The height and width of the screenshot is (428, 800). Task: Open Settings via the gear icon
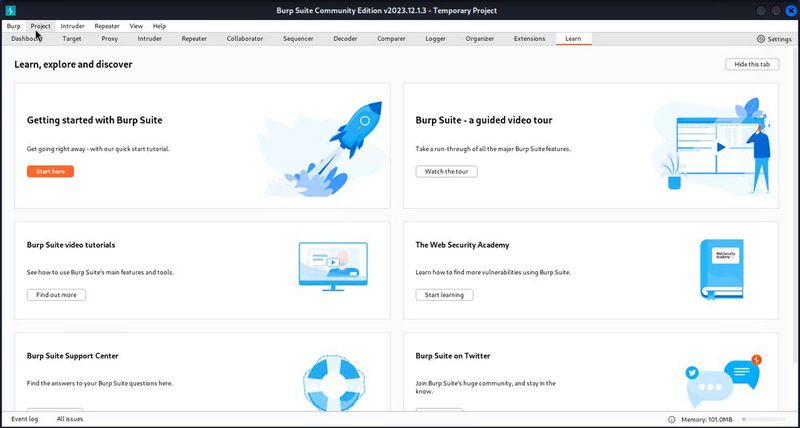(761, 39)
